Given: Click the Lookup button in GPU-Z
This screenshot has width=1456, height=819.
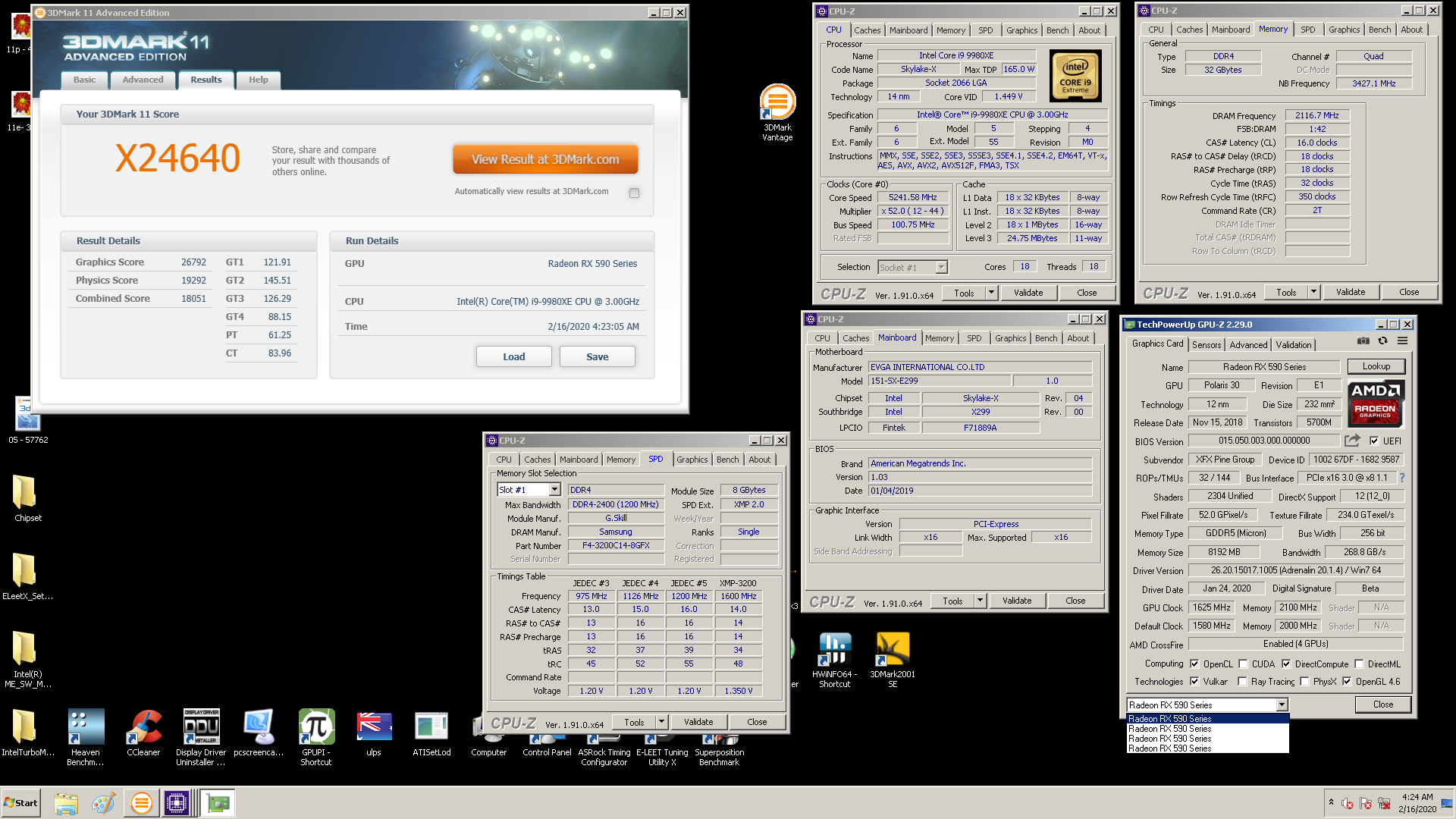Looking at the screenshot, I should click(1376, 366).
